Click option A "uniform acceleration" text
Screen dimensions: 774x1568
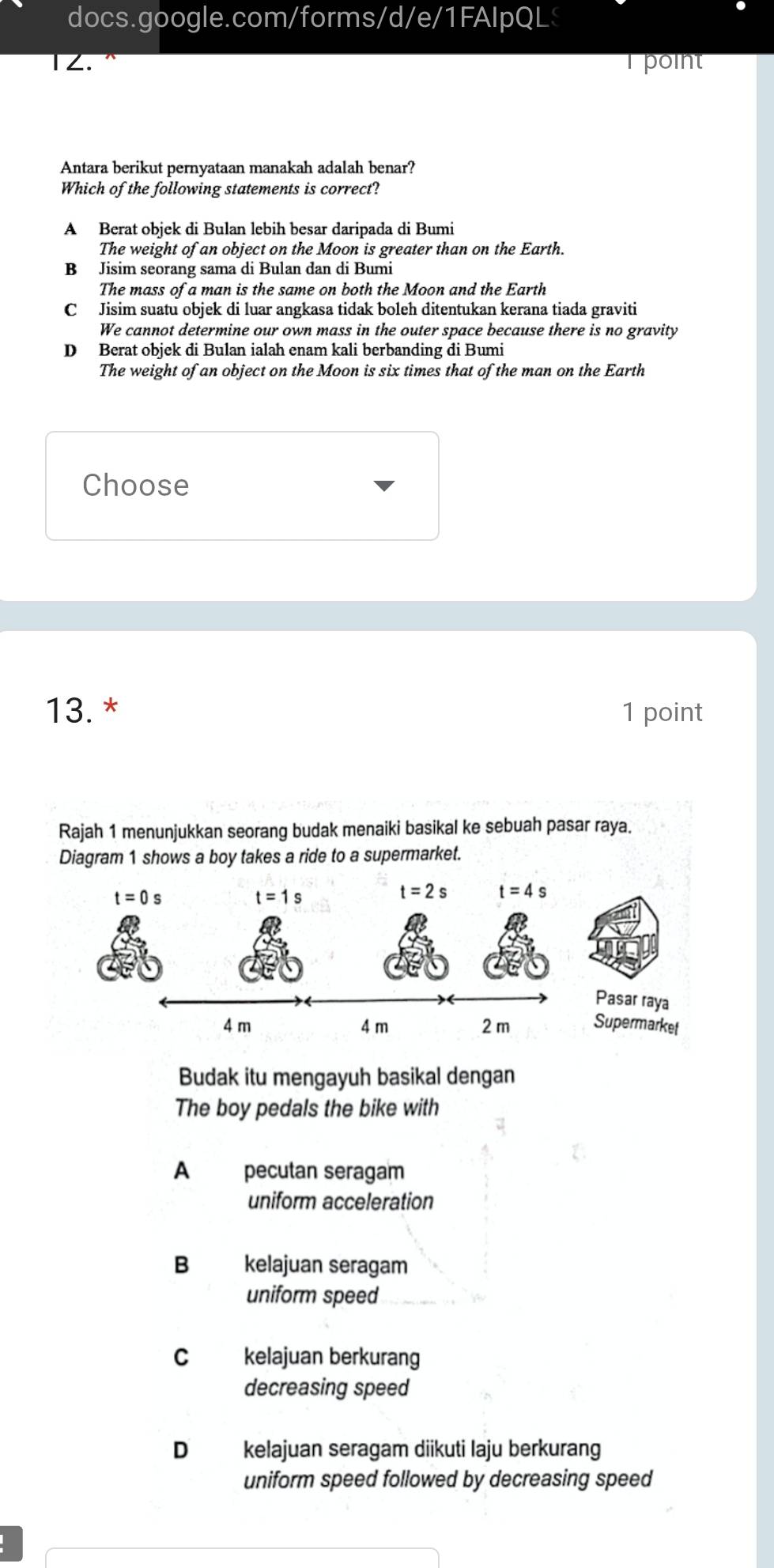point(340,1202)
